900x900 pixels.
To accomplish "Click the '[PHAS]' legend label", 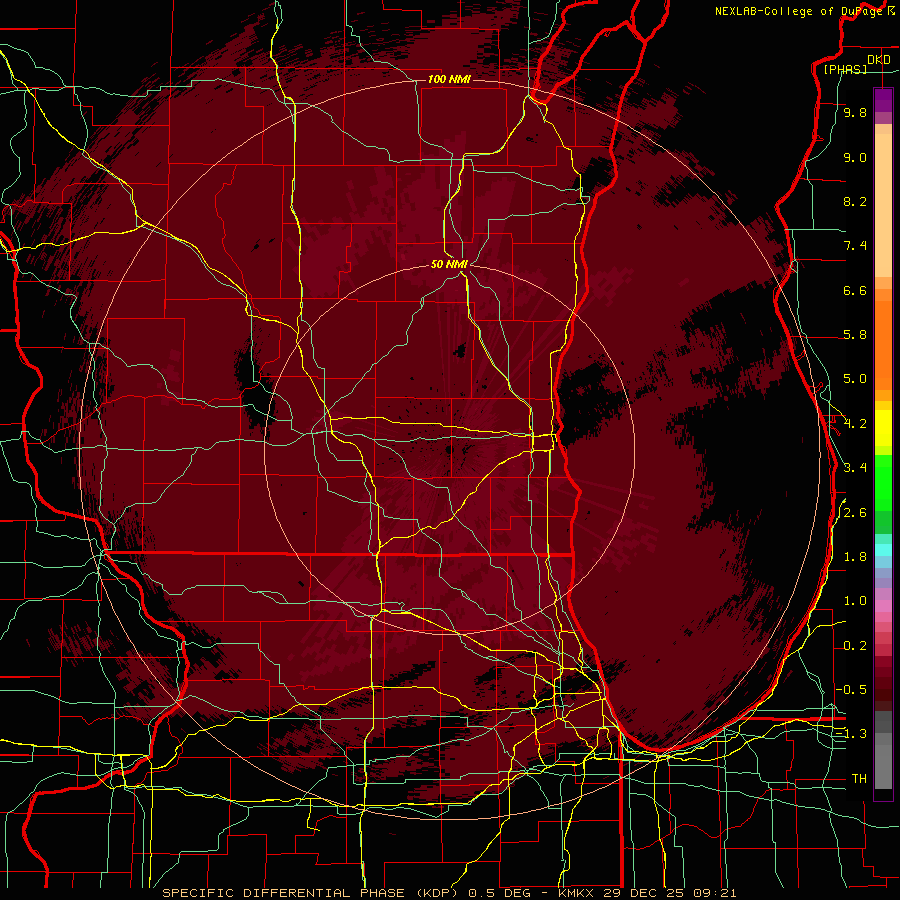I will (845, 69).
